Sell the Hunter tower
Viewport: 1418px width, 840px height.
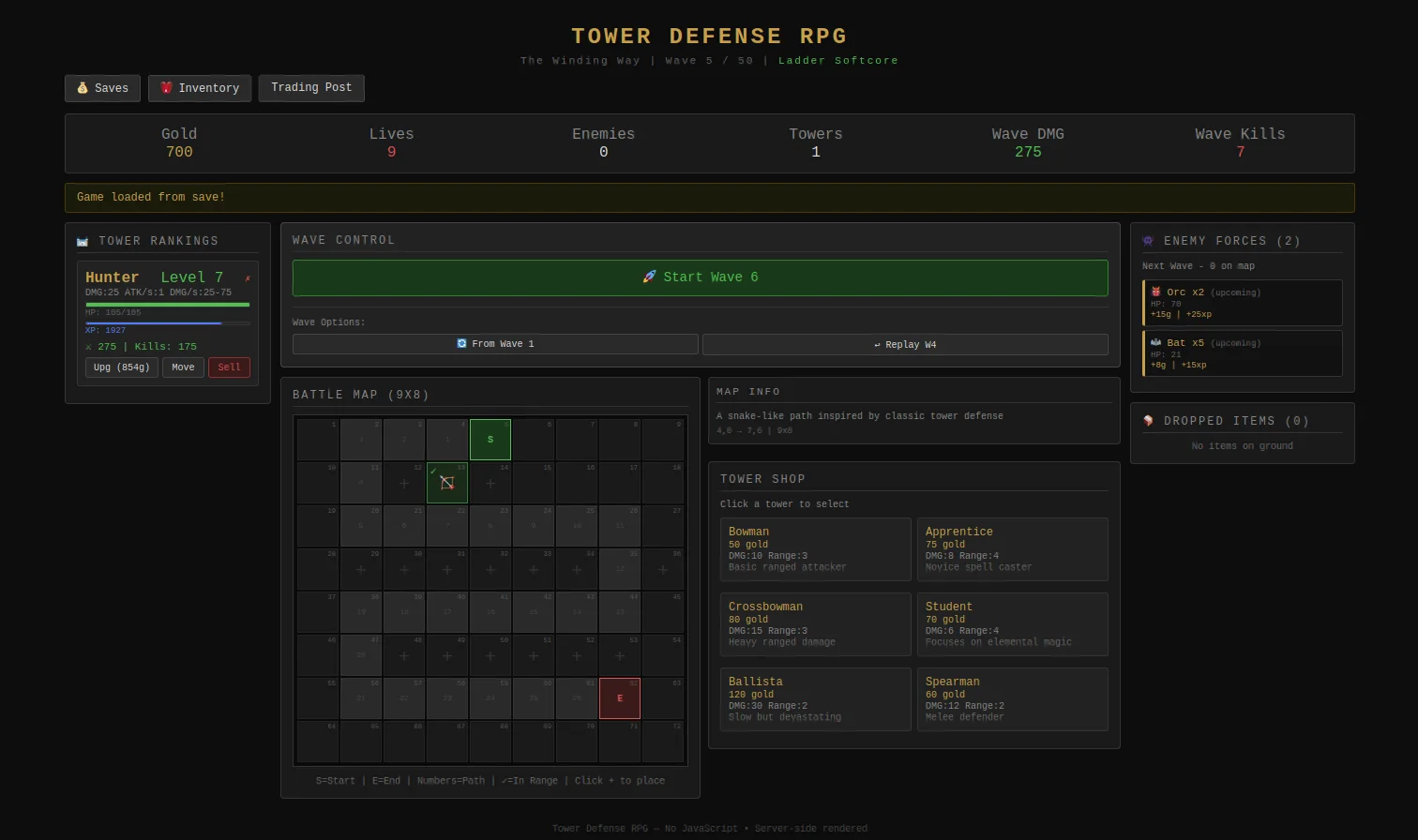pyautogui.click(x=229, y=367)
